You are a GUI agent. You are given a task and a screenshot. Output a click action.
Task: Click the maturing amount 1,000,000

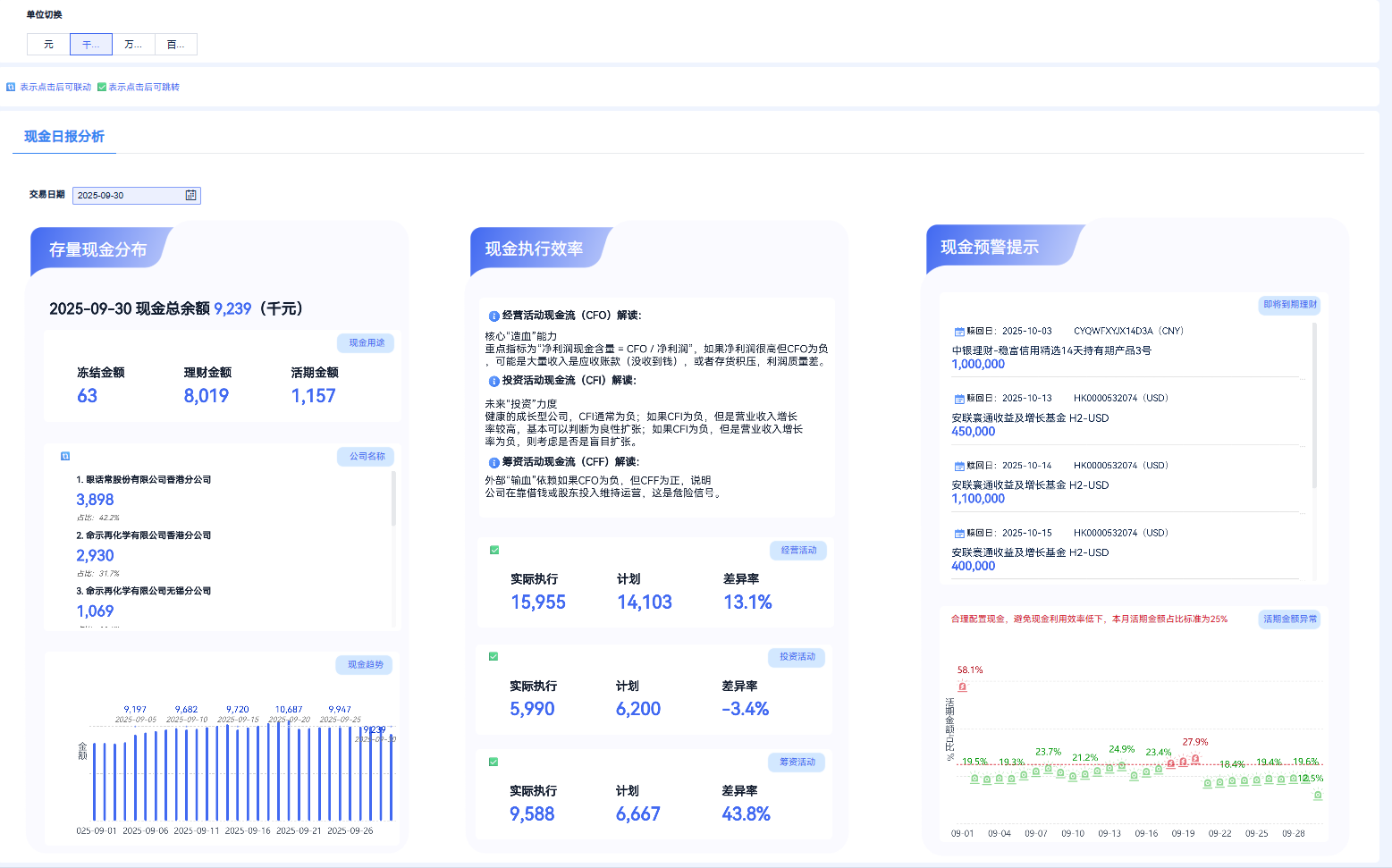(x=978, y=365)
